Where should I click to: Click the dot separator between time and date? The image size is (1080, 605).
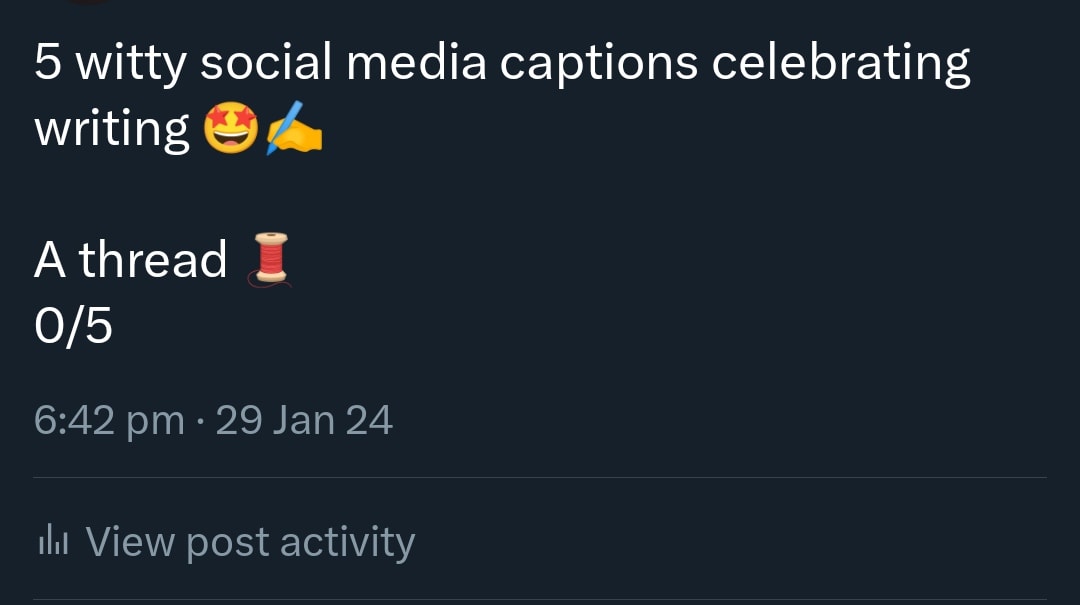[200, 421]
